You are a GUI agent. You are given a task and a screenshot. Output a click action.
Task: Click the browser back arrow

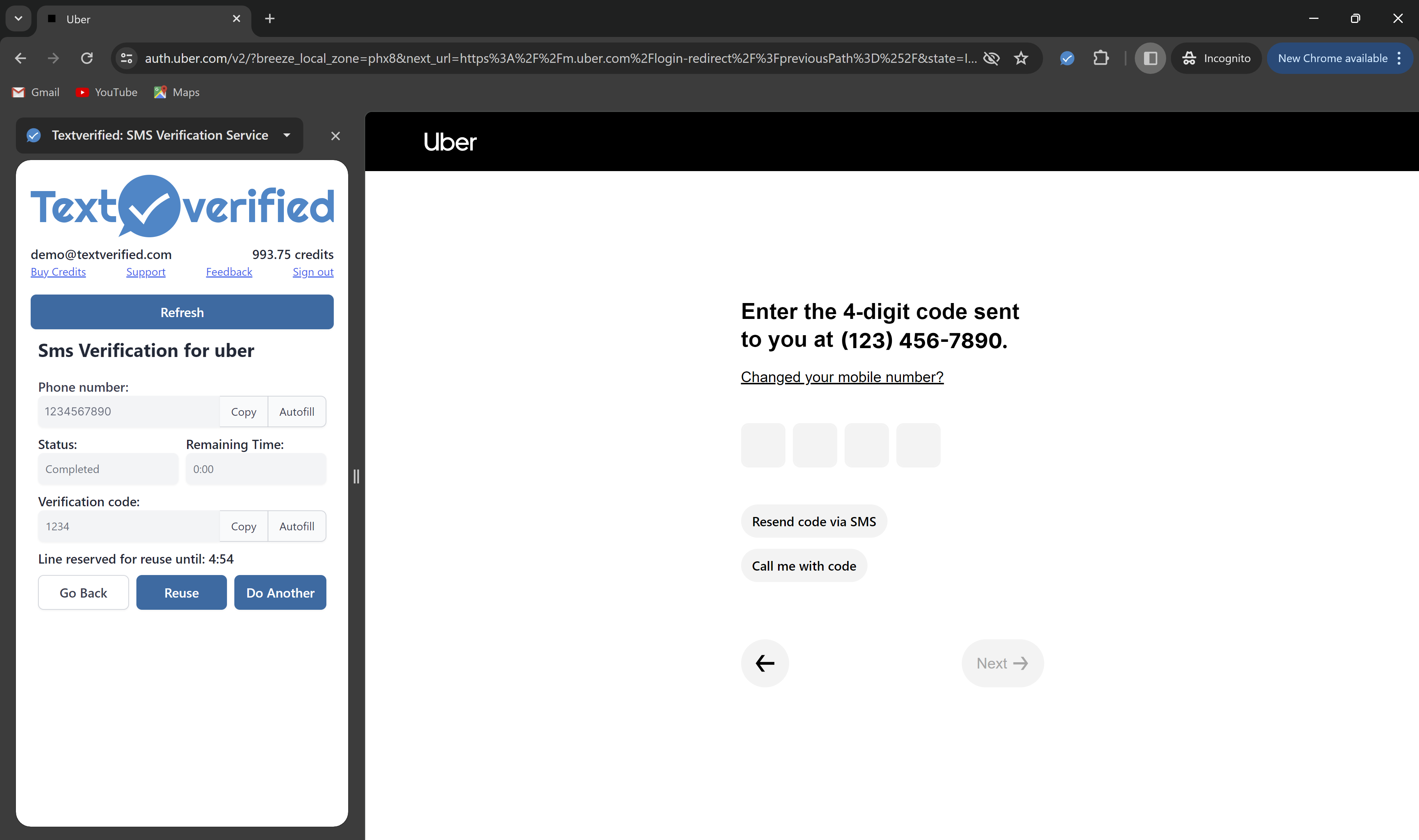[x=20, y=58]
